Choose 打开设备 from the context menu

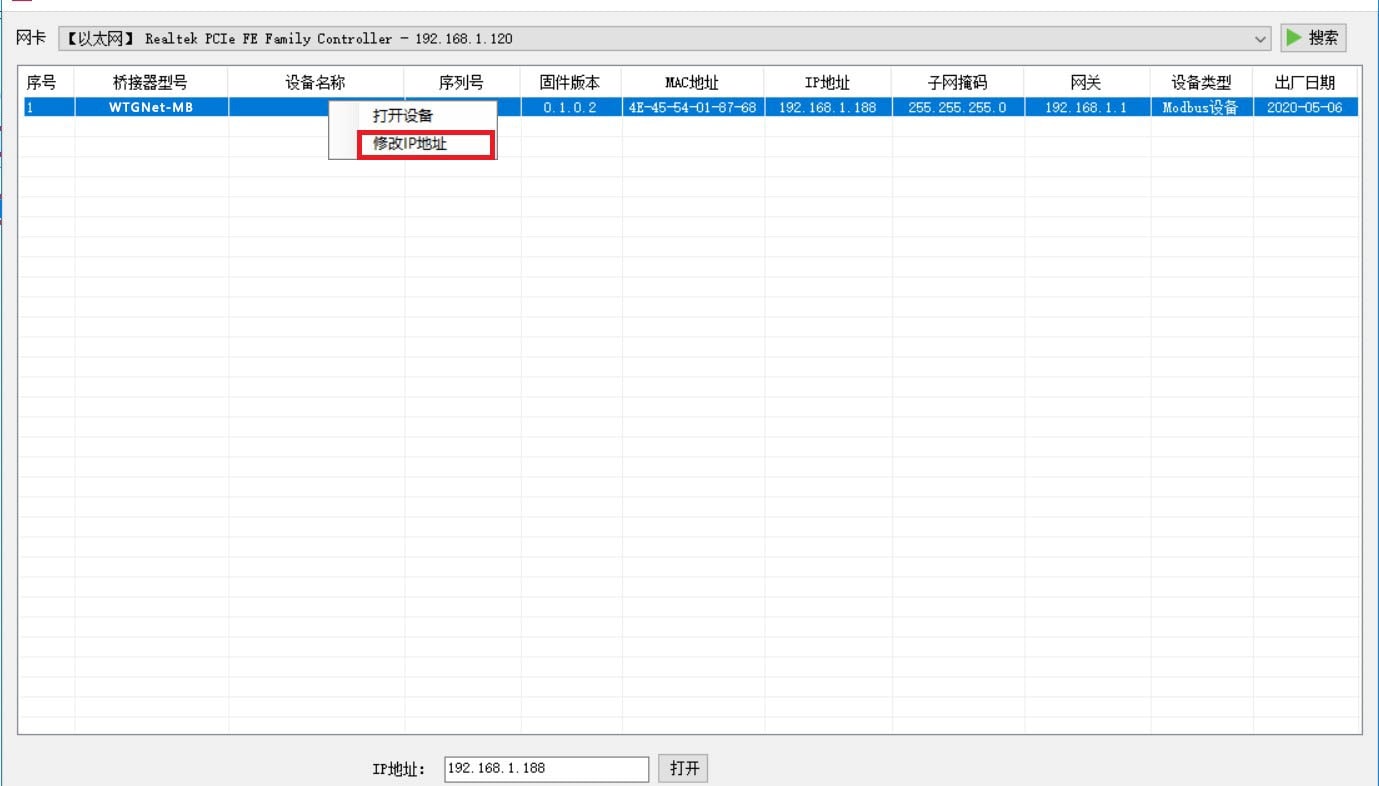pyautogui.click(x=403, y=116)
